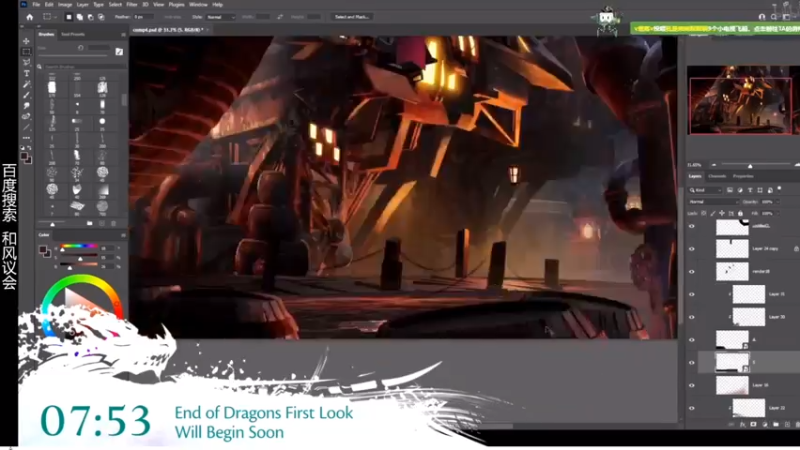Open the Image menu
The width and height of the screenshot is (800, 450).
coord(65,5)
